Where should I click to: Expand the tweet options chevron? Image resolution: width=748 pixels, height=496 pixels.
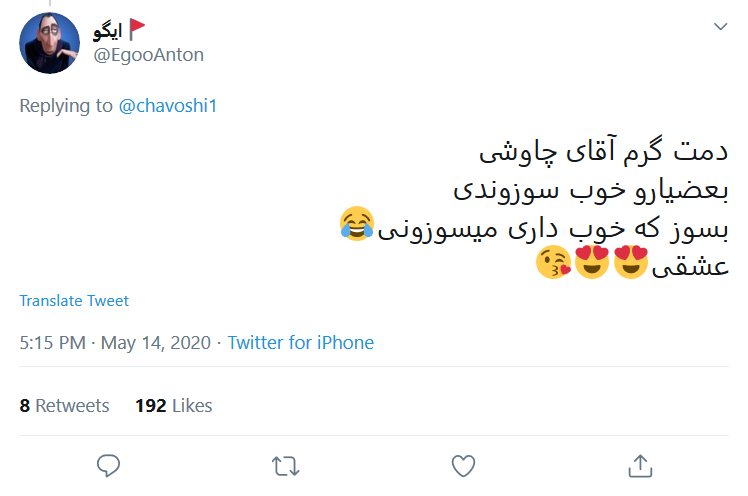pos(720,27)
